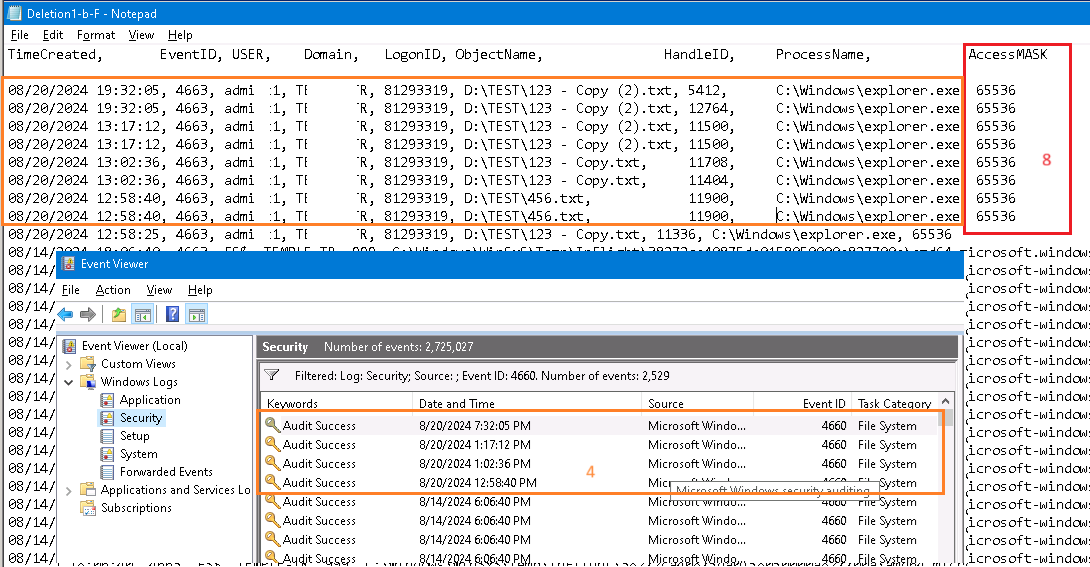
Task: Click AccessMASK header text in Notepad
Action: pyautogui.click(x=1007, y=54)
